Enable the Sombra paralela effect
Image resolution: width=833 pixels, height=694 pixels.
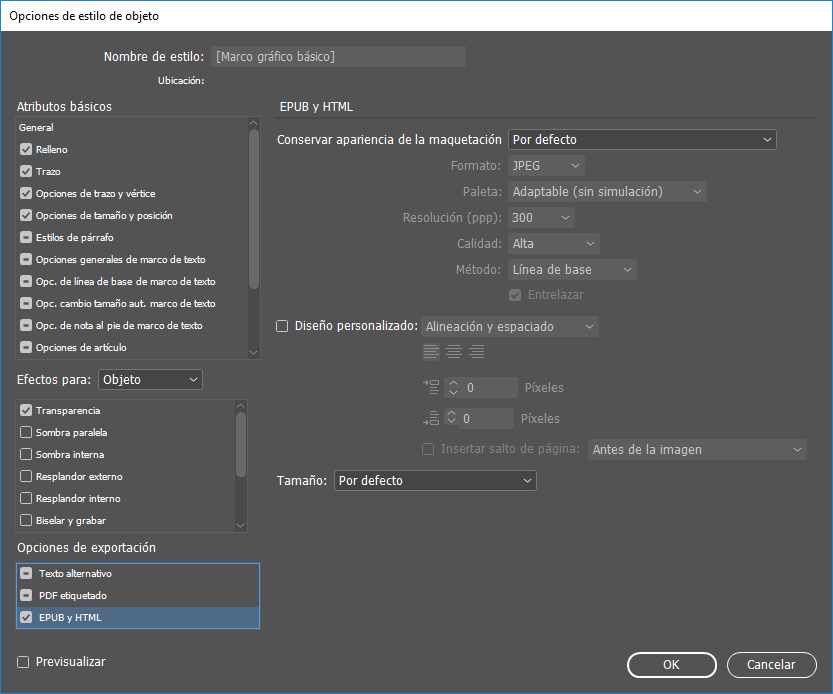24,432
